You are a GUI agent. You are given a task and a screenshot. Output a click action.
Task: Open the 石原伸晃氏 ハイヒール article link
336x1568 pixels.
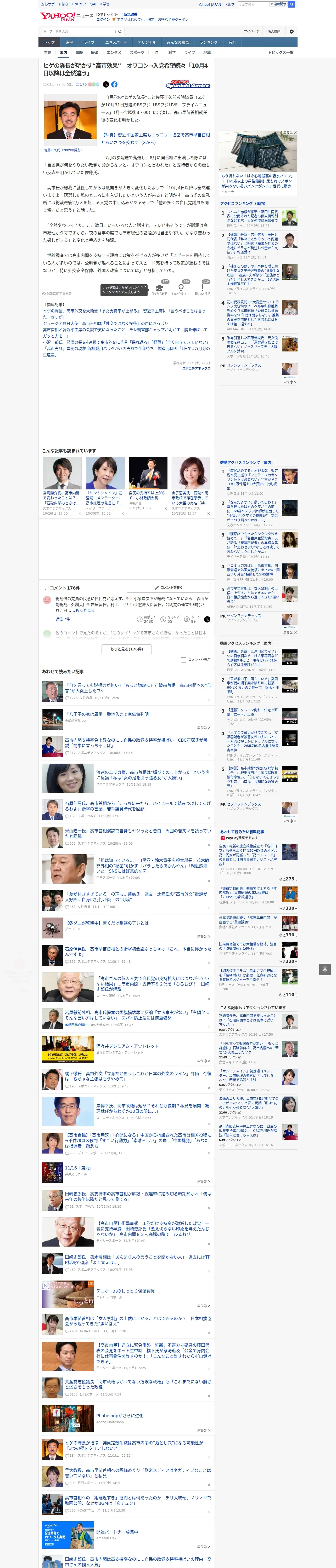coord(138,806)
